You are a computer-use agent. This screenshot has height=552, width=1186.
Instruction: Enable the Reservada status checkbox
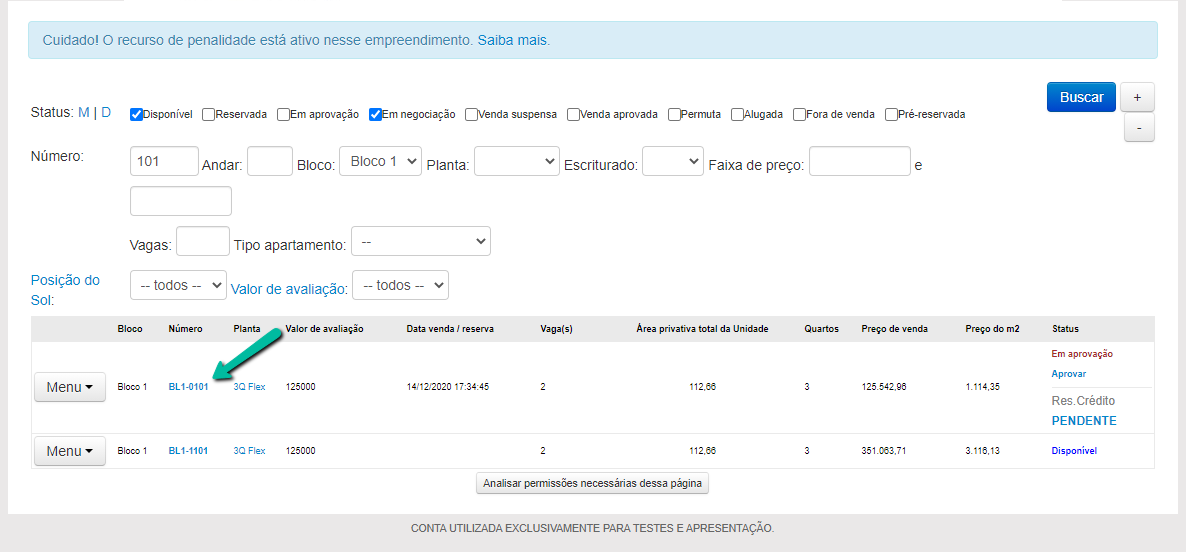point(209,114)
